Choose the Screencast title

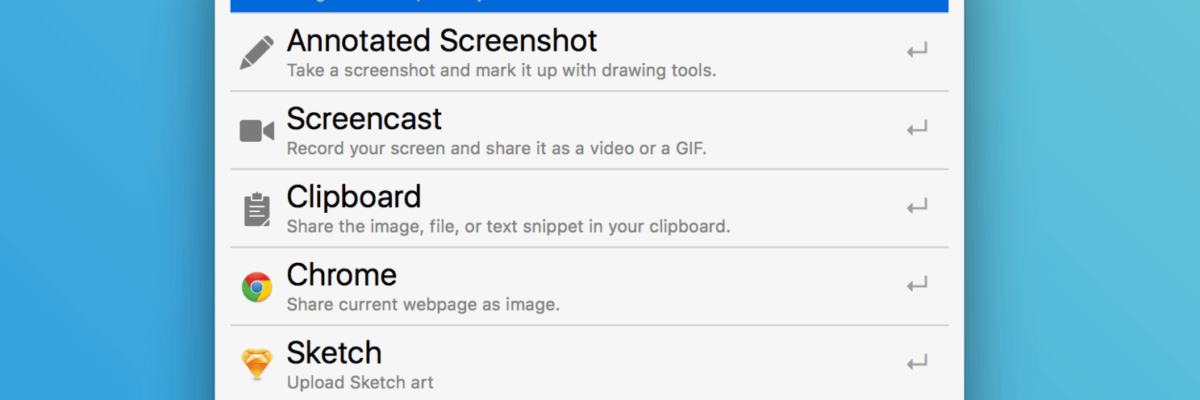[x=364, y=119]
